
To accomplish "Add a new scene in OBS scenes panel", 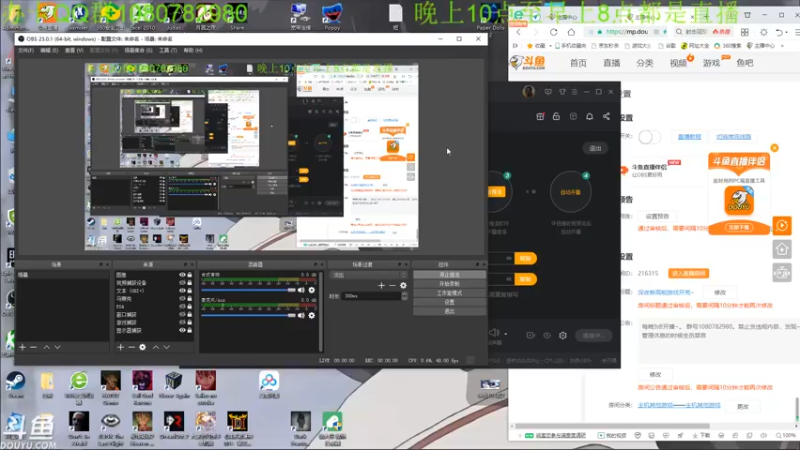I will click(22, 347).
